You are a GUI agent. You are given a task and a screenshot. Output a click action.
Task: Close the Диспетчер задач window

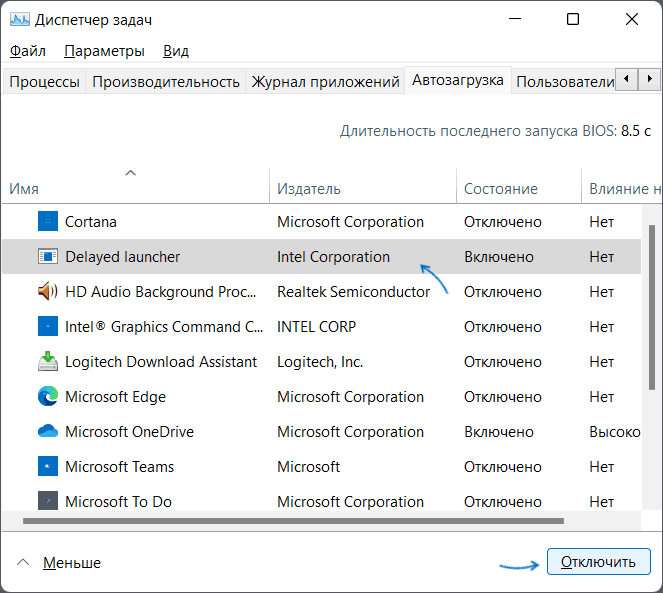pyautogui.click(x=632, y=19)
